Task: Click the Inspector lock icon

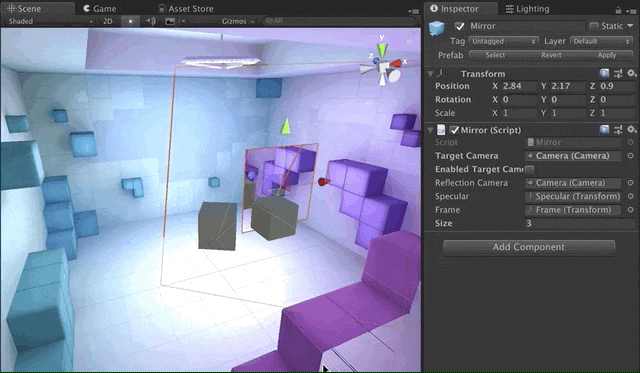Action: pos(618,10)
